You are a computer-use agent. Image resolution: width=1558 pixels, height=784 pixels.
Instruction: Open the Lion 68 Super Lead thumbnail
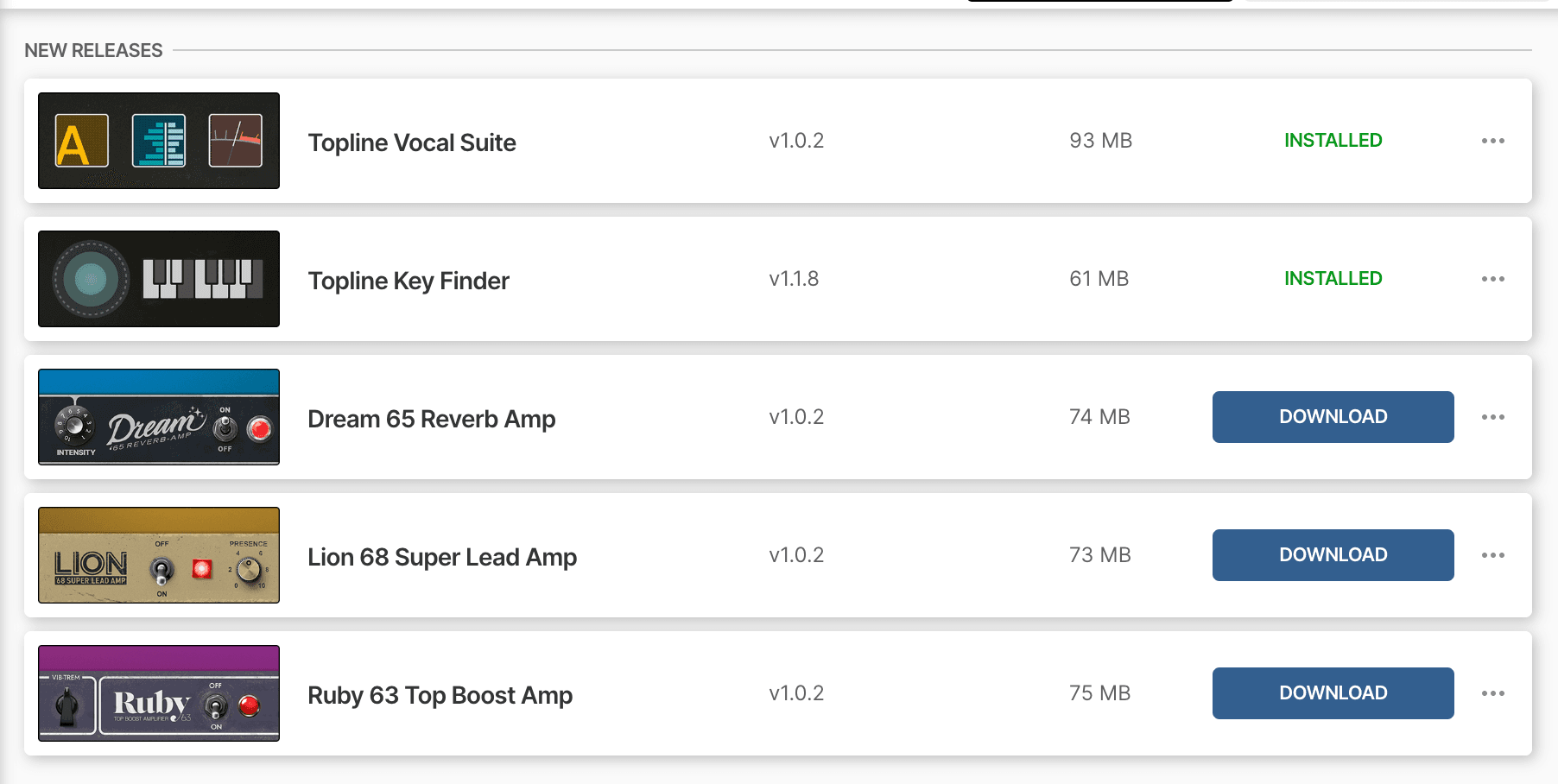(159, 555)
